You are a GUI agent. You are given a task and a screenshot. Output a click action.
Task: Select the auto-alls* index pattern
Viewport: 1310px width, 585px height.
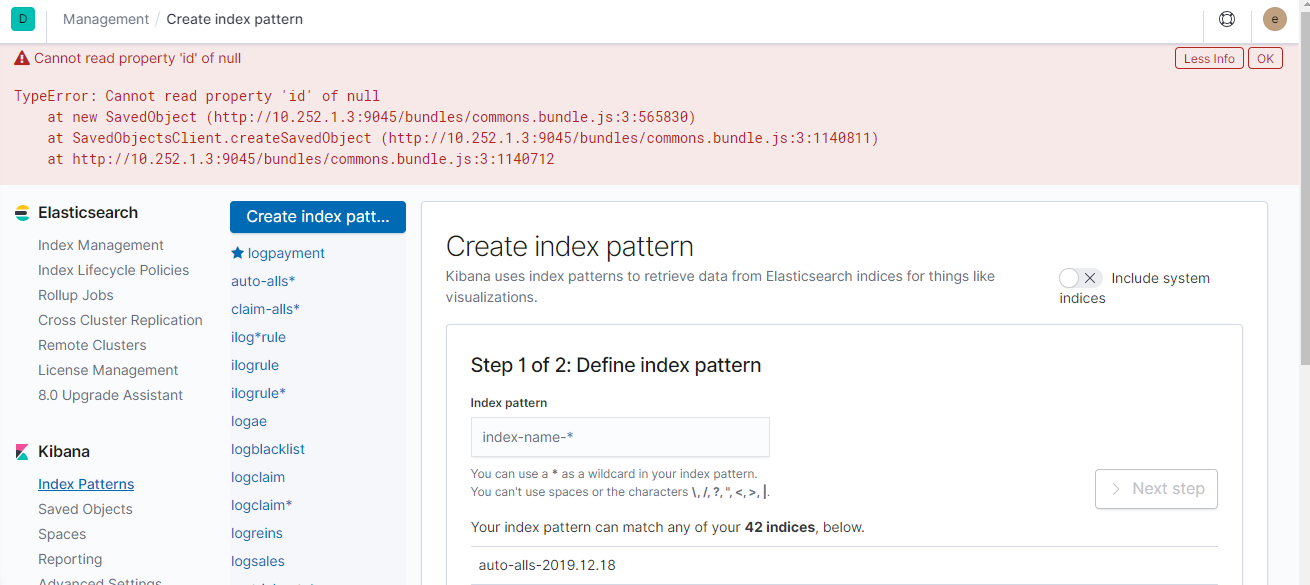pos(263,281)
